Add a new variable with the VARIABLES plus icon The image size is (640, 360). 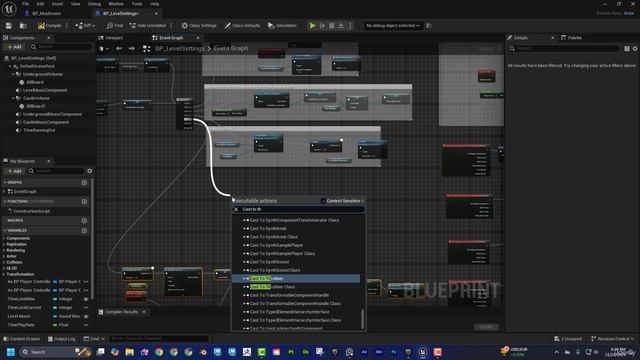click(84, 231)
